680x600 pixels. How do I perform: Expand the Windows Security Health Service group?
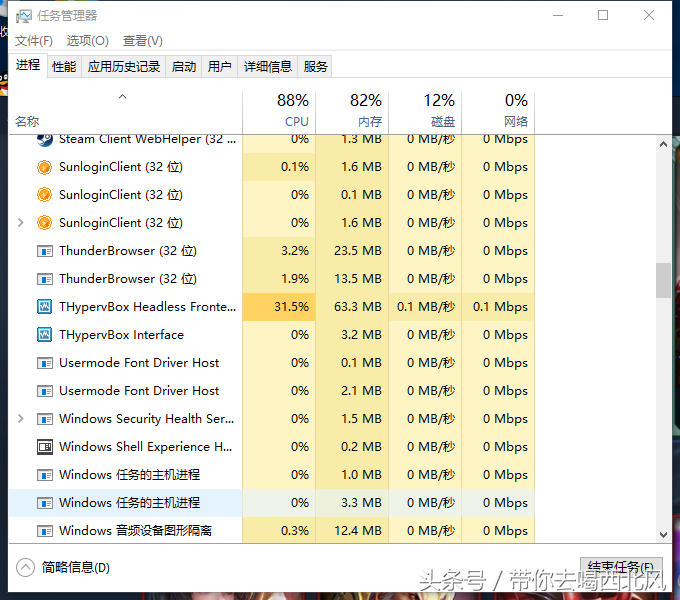(20, 419)
